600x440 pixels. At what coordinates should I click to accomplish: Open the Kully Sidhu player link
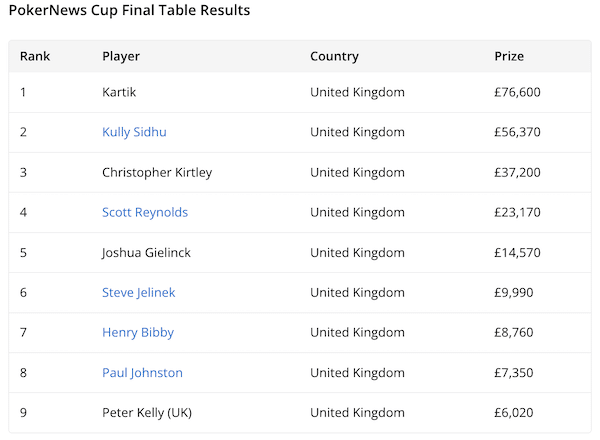pyautogui.click(x=134, y=132)
